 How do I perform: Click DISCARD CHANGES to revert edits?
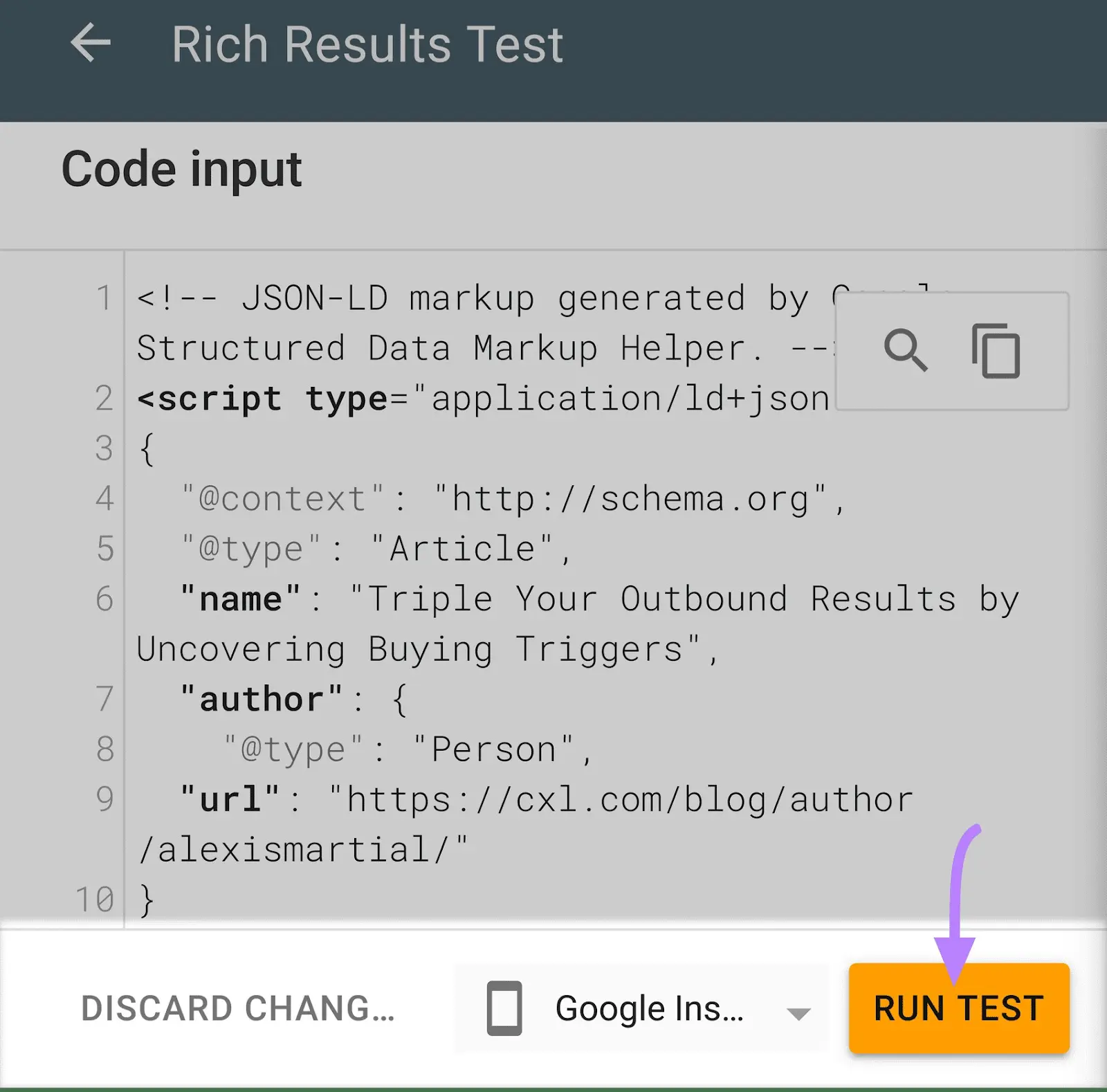pos(237,1008)
